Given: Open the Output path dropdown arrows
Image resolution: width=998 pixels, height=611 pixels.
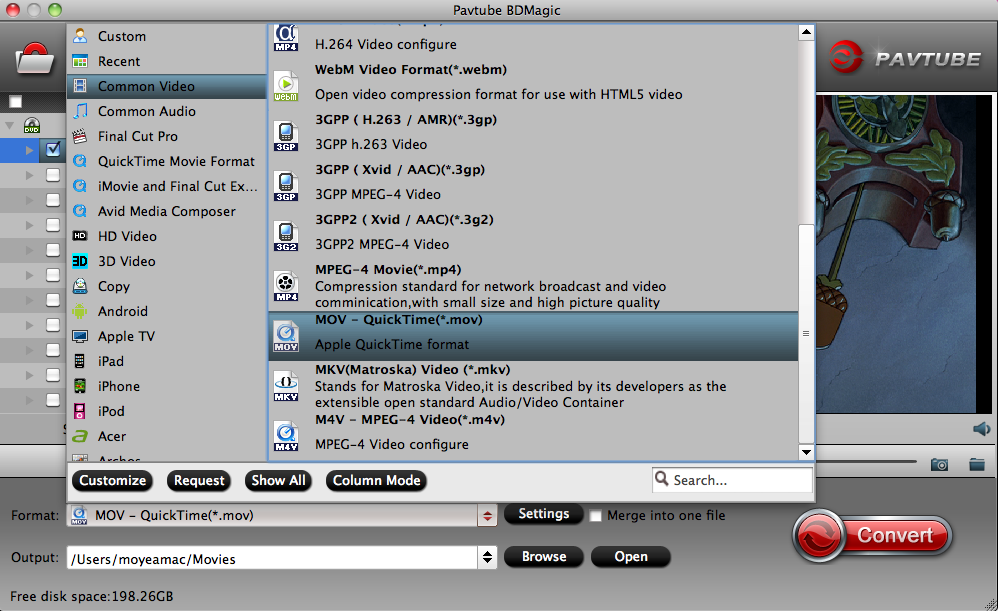Looking at the screenshot, I should tap(487, 558).
